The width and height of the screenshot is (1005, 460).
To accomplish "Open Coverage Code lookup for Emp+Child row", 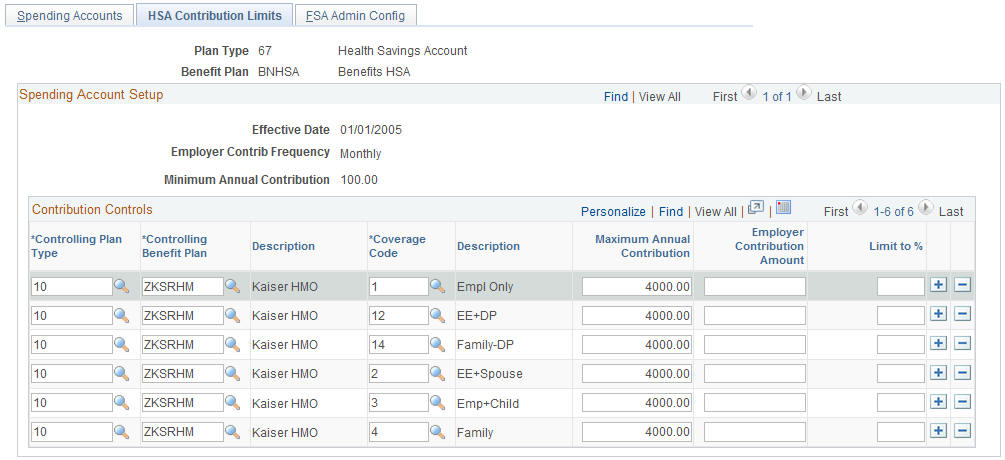I will (x=437, y=403).
